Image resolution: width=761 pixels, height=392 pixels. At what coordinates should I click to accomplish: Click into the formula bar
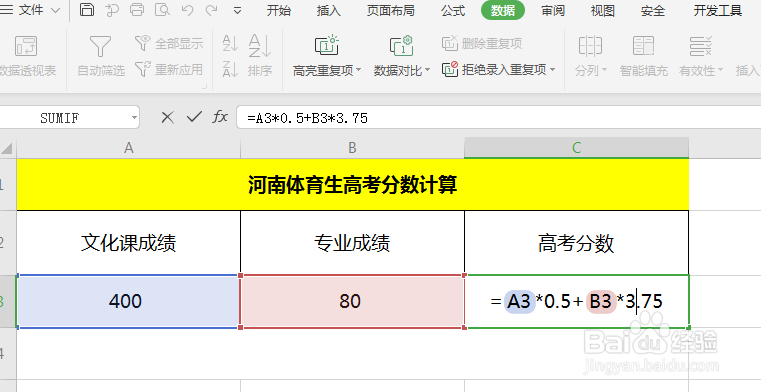click(x=498, y=117)
